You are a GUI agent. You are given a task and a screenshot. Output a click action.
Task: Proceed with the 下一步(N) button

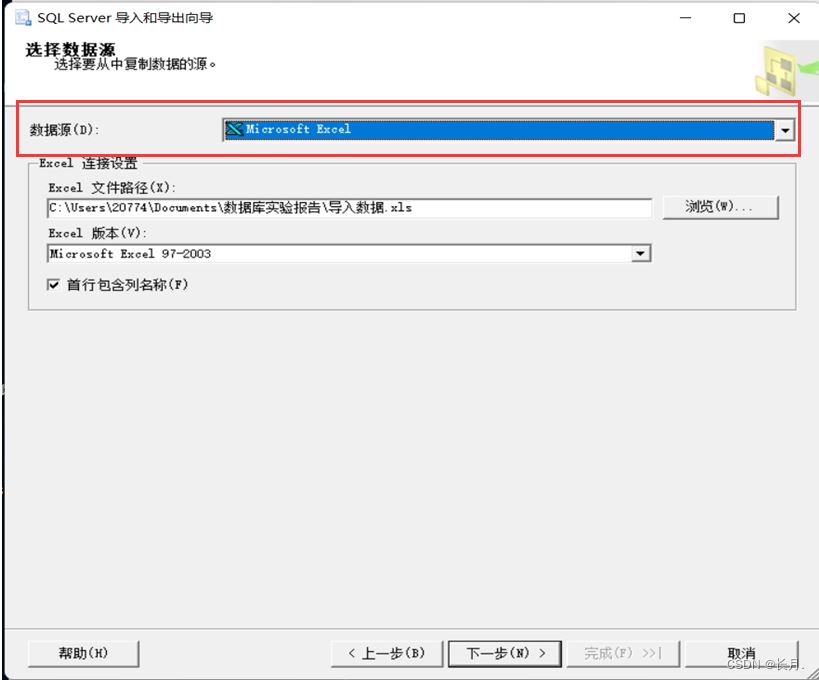point(505,653)
